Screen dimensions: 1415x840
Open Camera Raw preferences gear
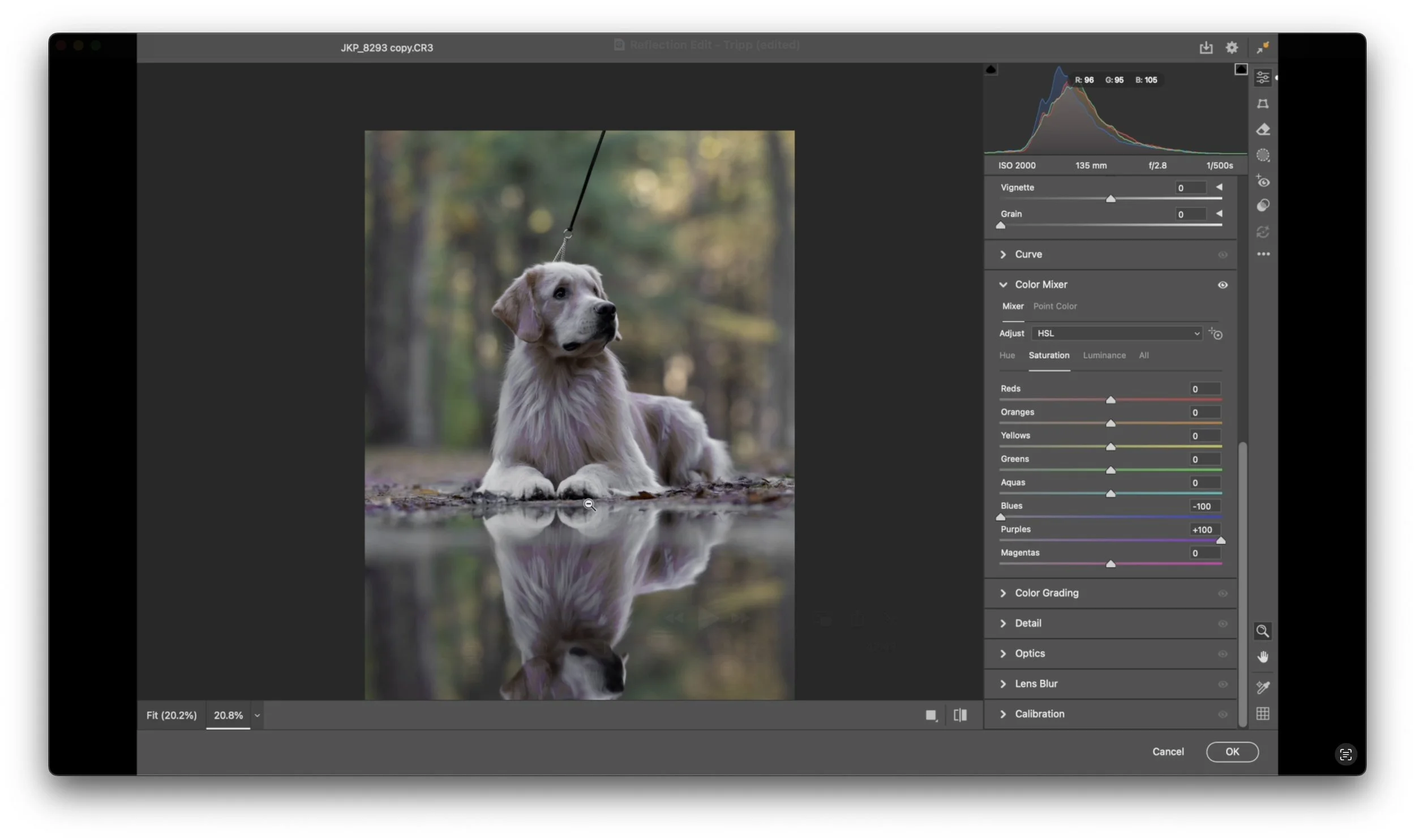click(1231, 48)
